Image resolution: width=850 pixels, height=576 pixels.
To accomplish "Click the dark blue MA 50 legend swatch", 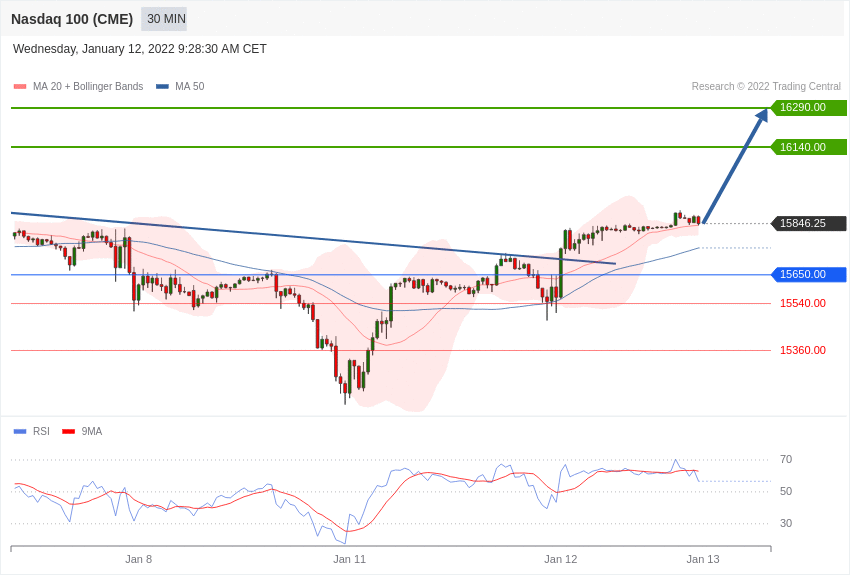I will [162, 87].
